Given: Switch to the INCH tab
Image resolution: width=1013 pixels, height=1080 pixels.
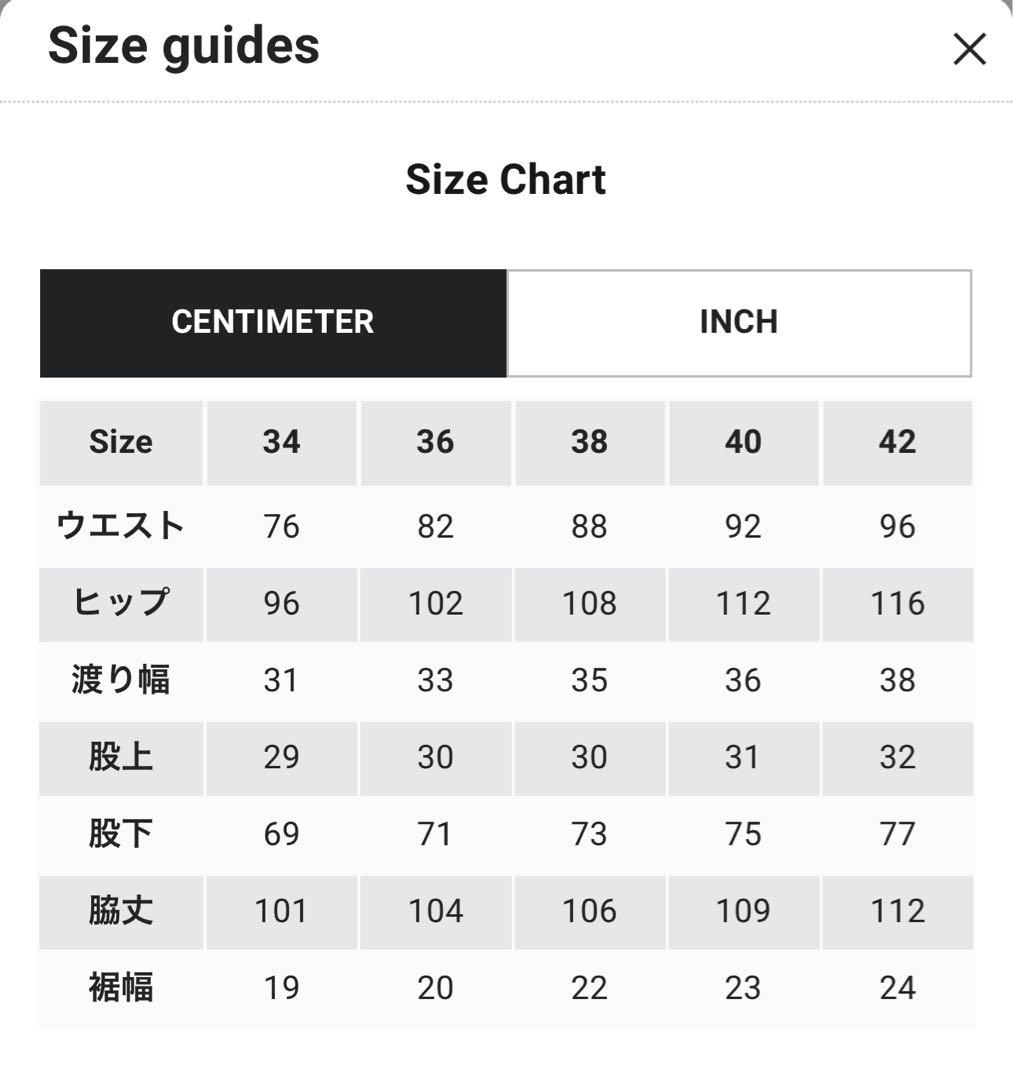Looking at the screenshot, I should (739, 323).
